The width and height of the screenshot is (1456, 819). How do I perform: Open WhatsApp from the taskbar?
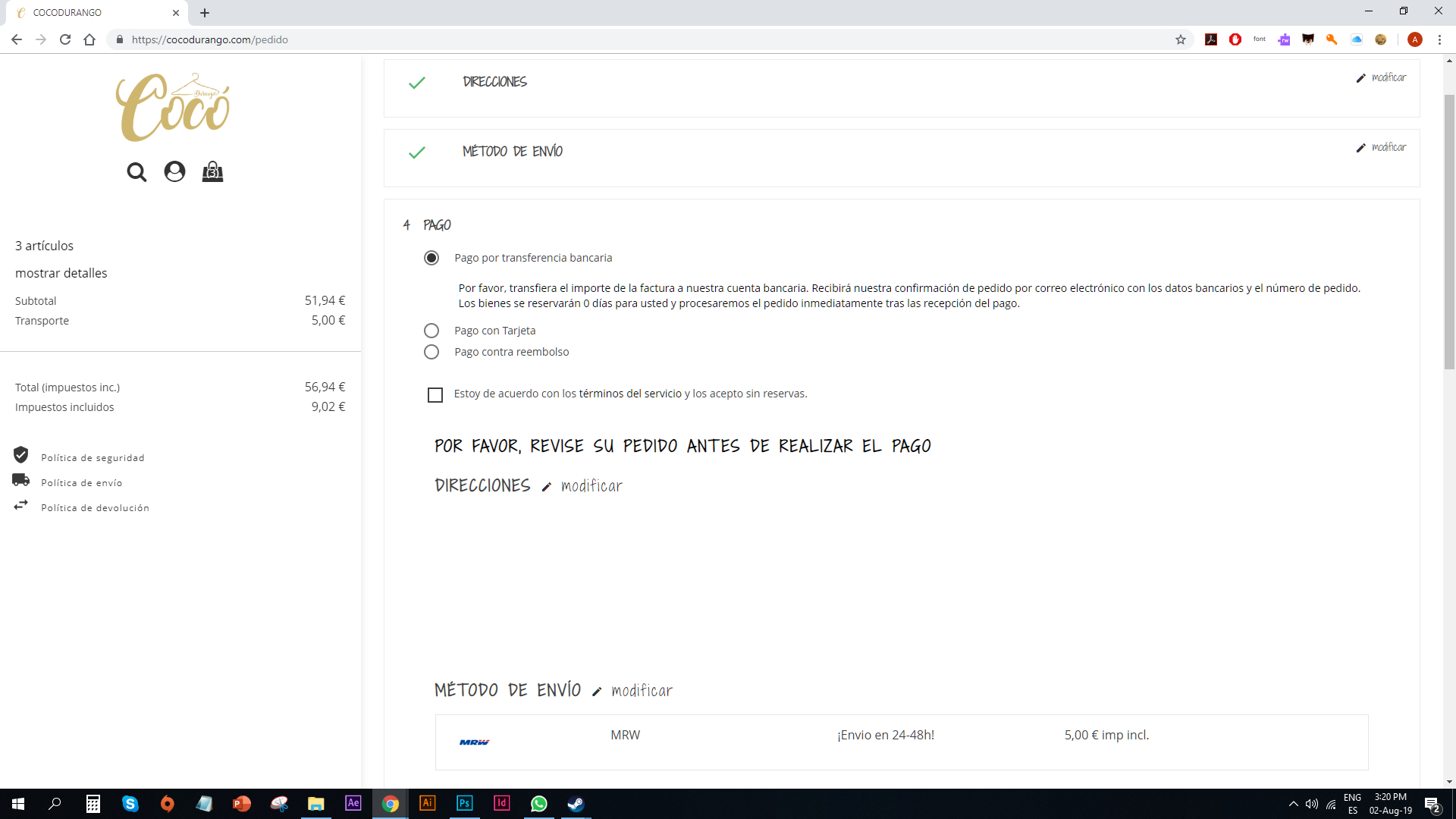pos(538,804)
